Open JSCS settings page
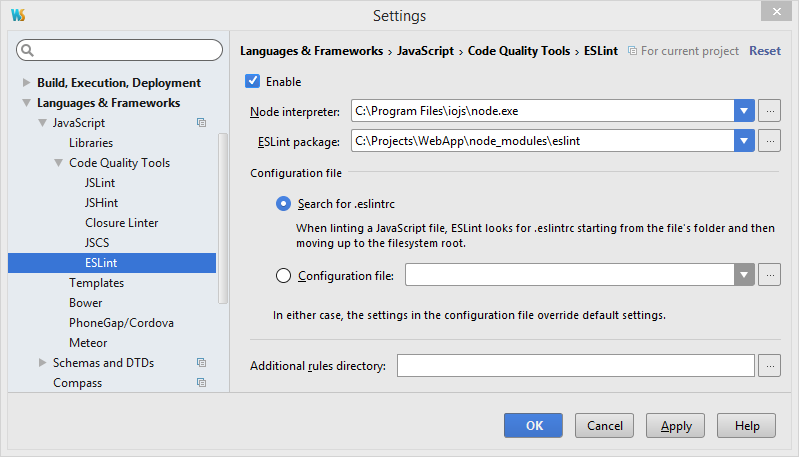 tap(97, 243)
